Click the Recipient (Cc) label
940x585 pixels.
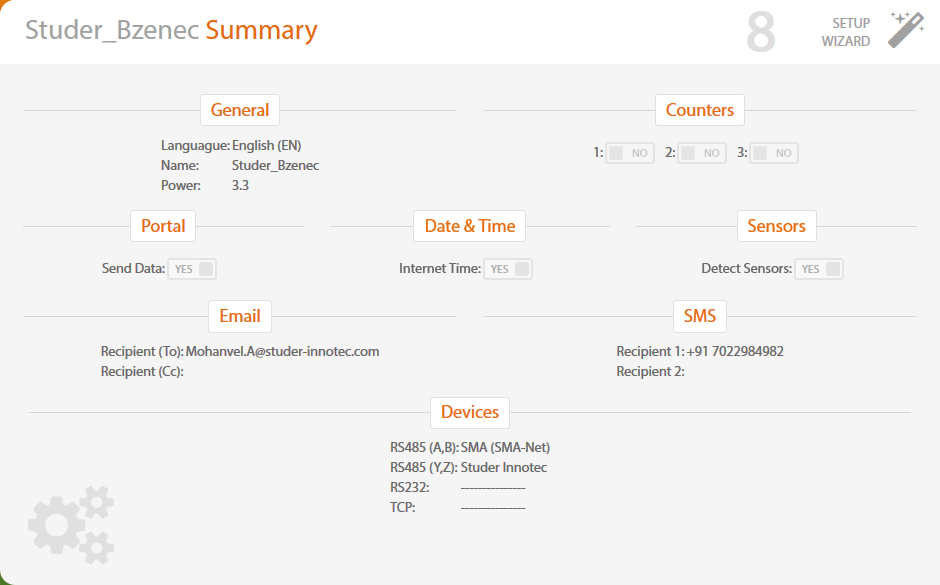click(x=142, y=372)
